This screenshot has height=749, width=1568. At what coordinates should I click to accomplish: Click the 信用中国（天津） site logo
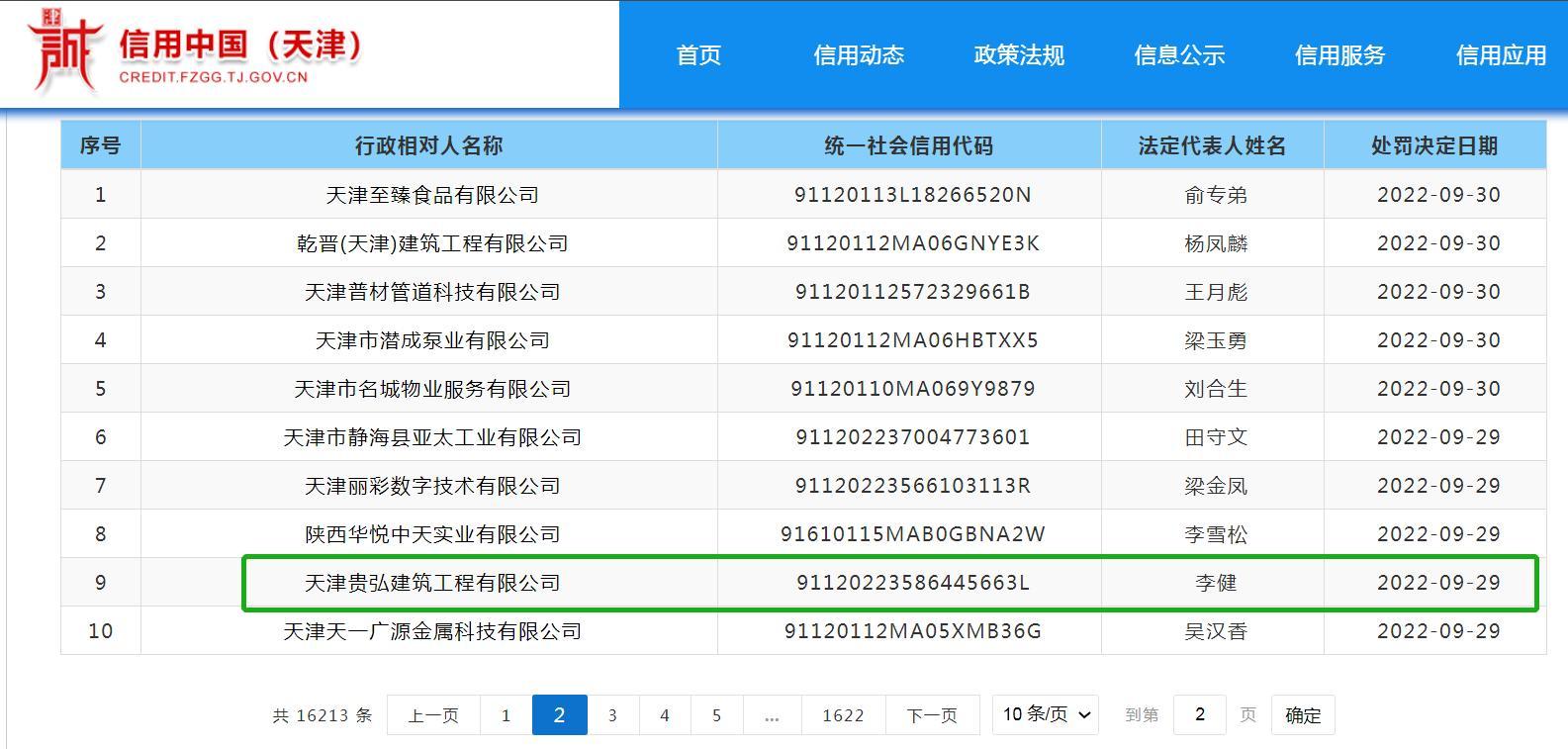(x=195, y=51)
